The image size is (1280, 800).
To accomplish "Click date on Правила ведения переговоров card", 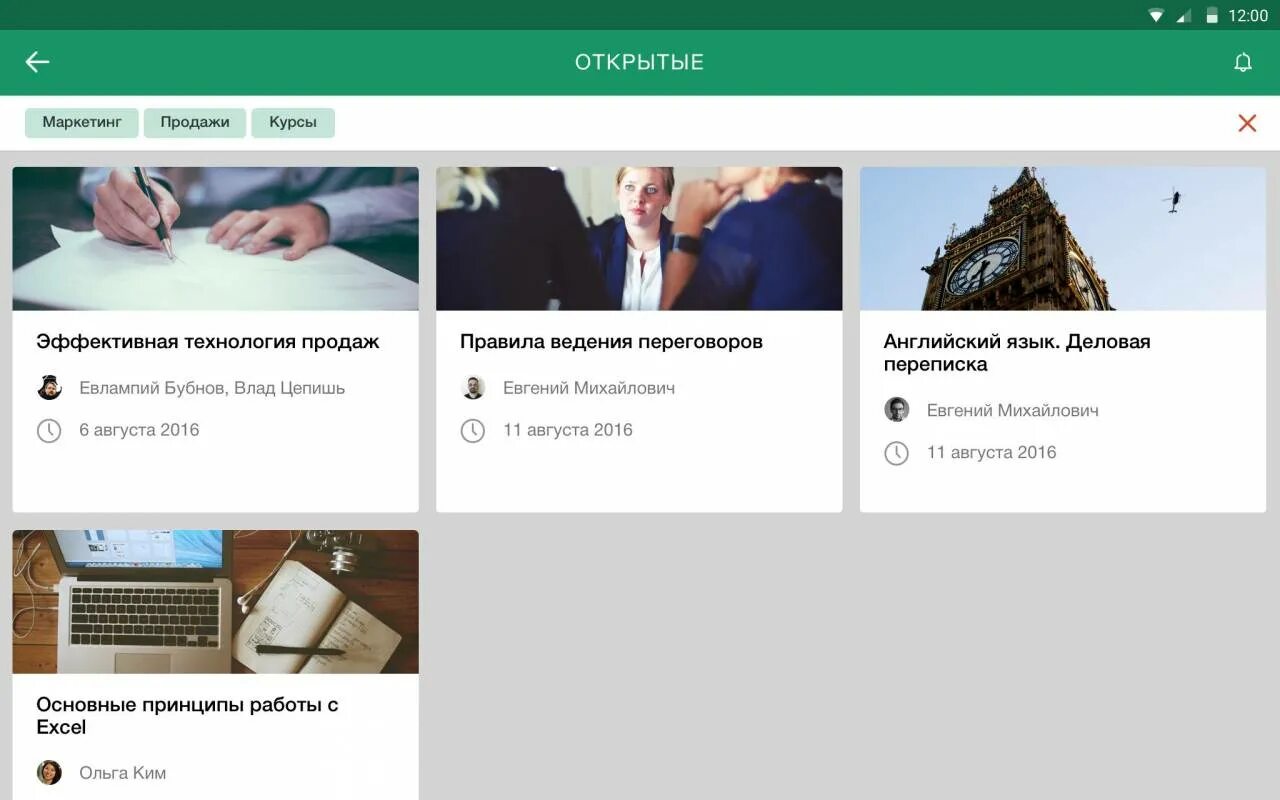I will coord(568,430).
